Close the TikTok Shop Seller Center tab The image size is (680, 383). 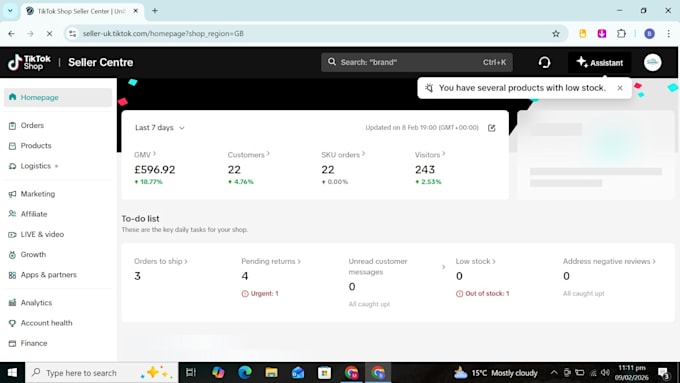click(135, 11)
